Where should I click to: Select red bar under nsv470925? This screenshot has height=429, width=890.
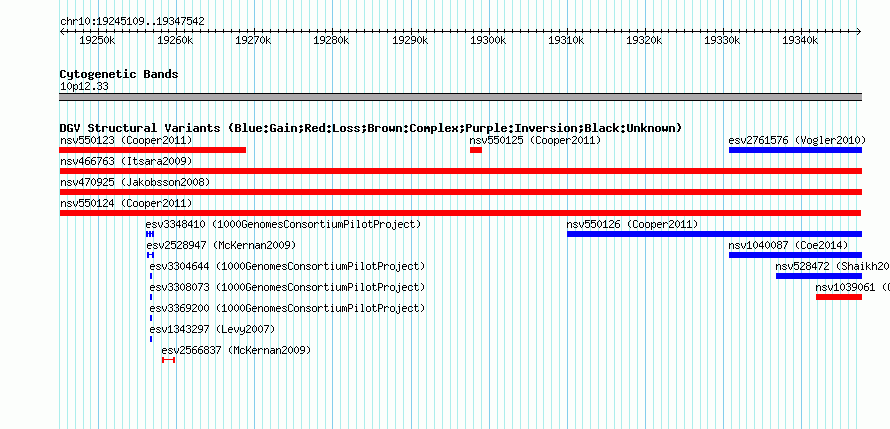tap(461, 192)
